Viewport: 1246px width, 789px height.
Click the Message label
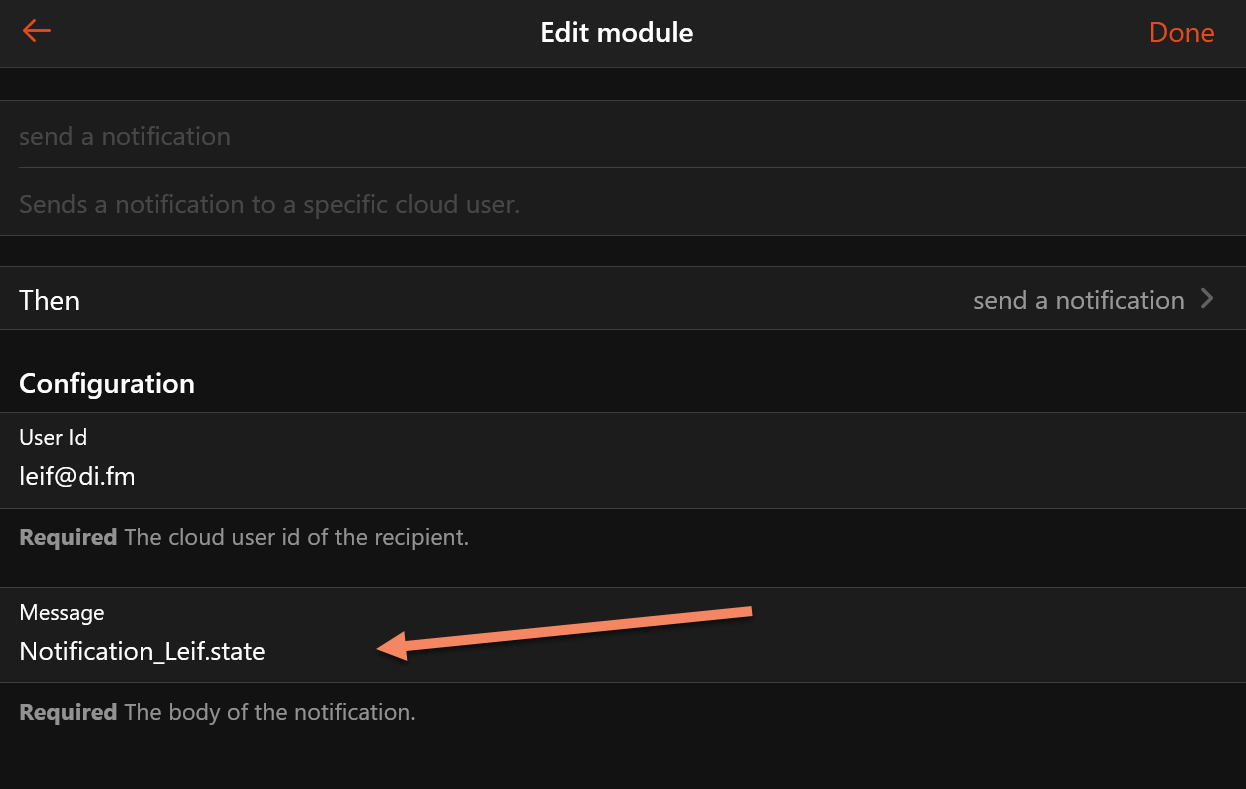coord(62,612)
